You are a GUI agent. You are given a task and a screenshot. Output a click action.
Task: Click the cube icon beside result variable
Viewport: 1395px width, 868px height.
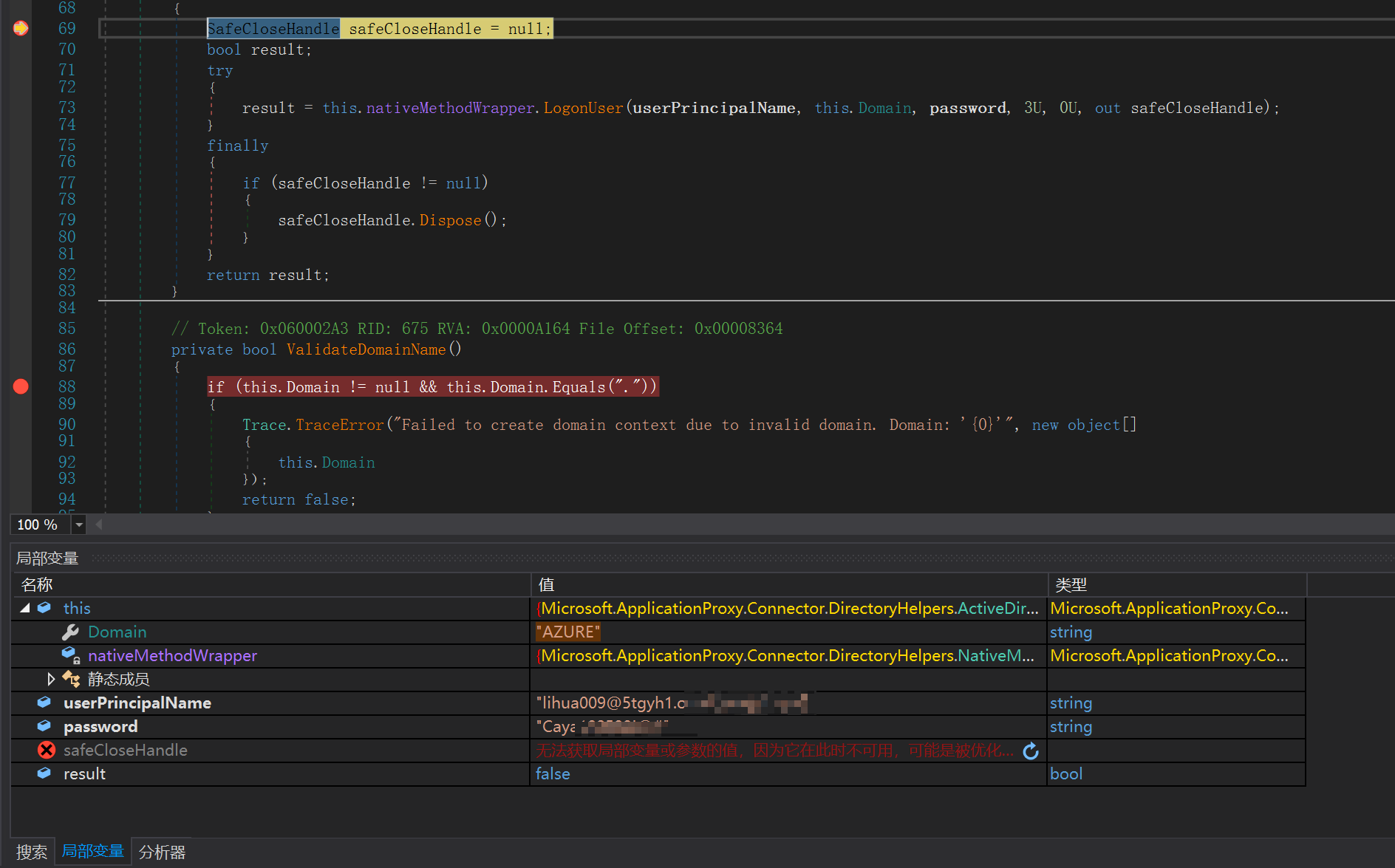pos(44,773)
